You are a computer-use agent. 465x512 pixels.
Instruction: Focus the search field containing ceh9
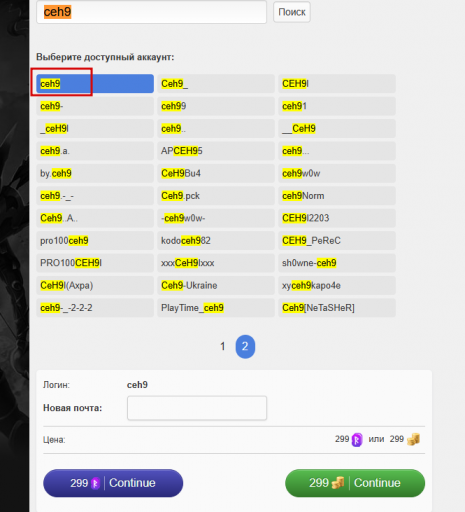coord(151,12)
